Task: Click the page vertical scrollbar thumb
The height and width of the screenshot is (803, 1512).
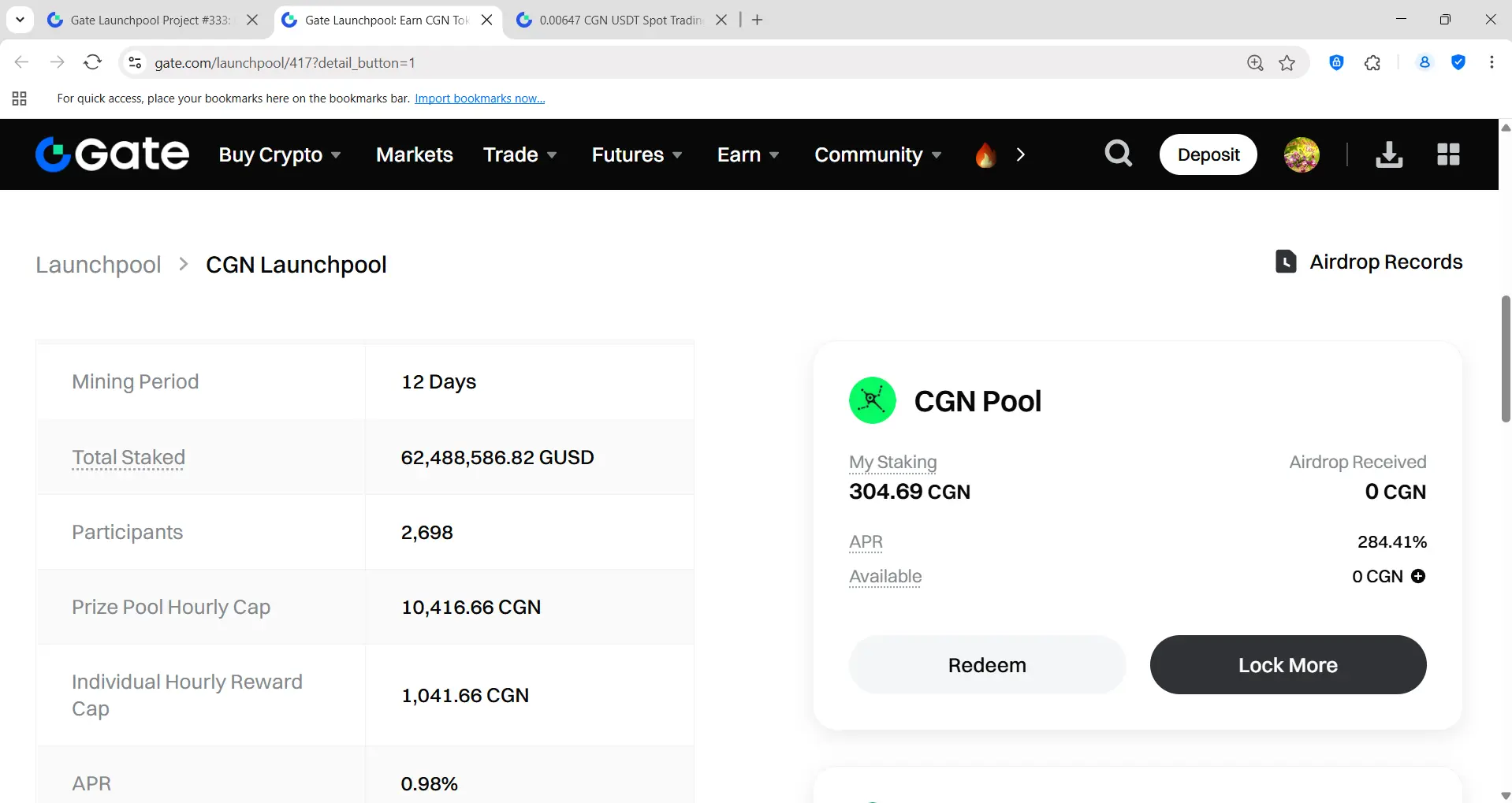Action: coord(1506,359)
